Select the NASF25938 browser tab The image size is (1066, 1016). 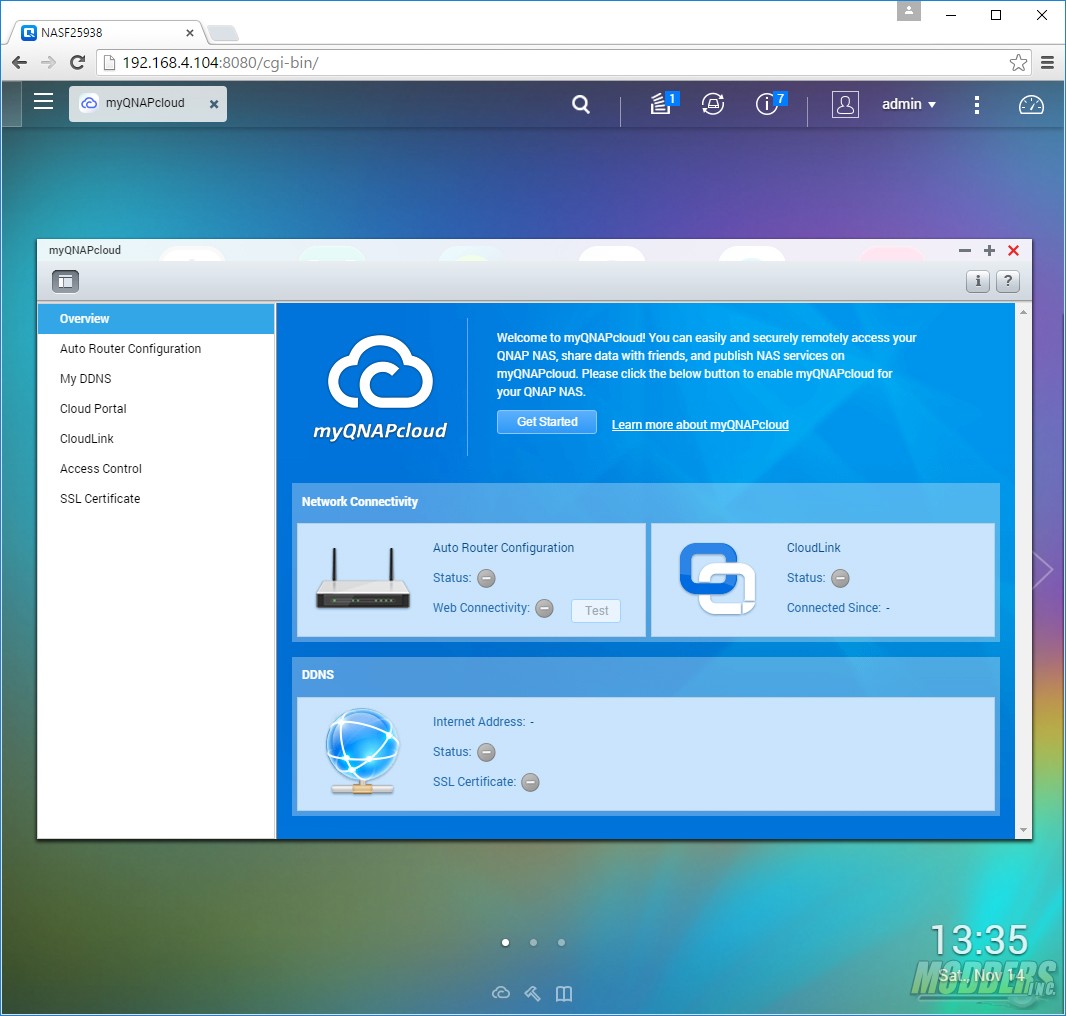tap(105, 32)
